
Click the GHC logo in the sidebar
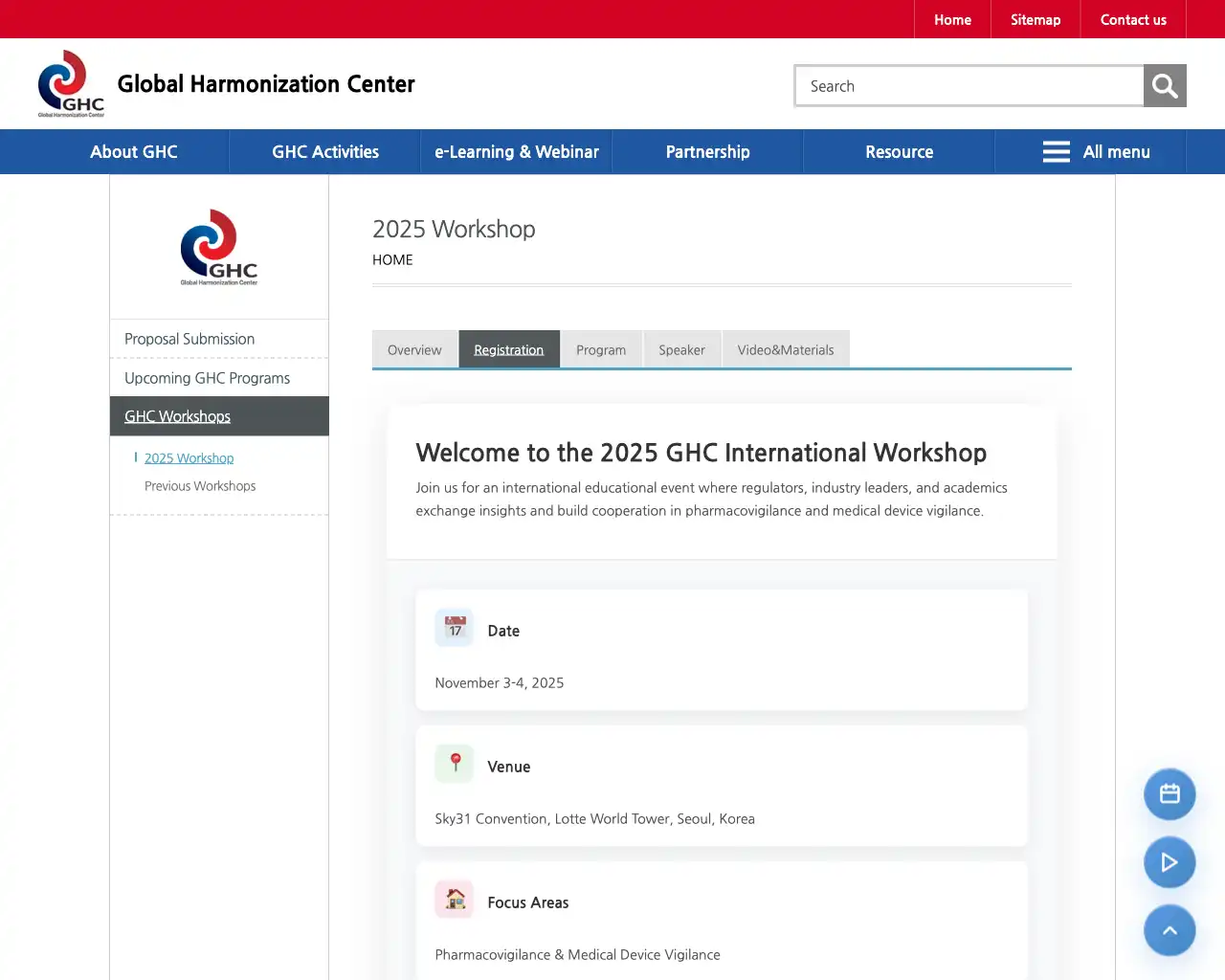tap(219, 247)
